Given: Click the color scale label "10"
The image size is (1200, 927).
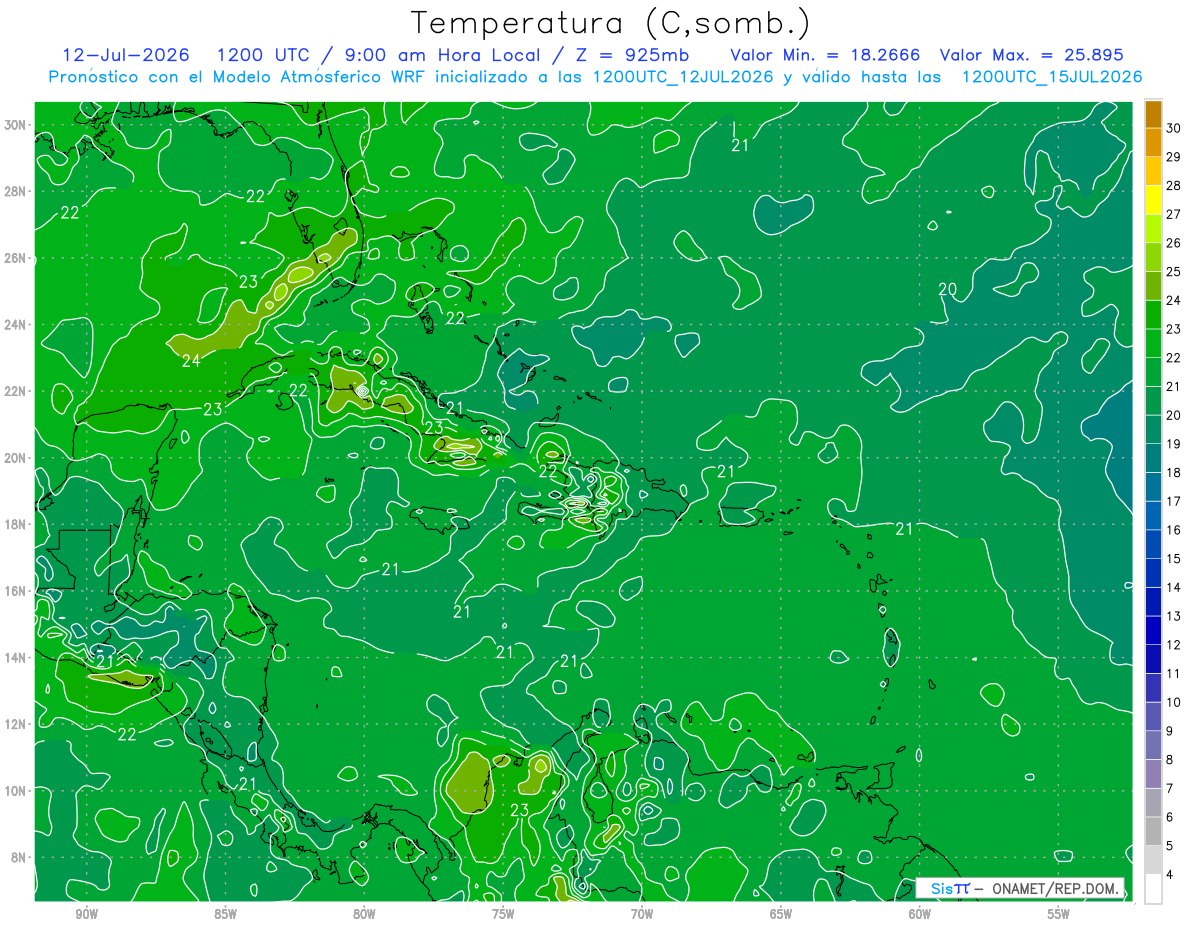Looking at the screenshot, I should pyautogui.click(x=1174, y=702).
